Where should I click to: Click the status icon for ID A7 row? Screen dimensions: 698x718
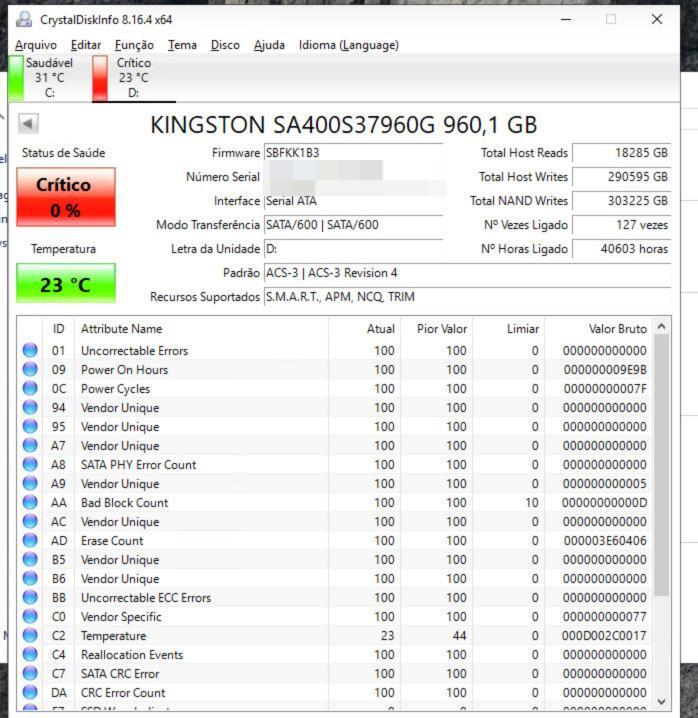coord(30,445)
